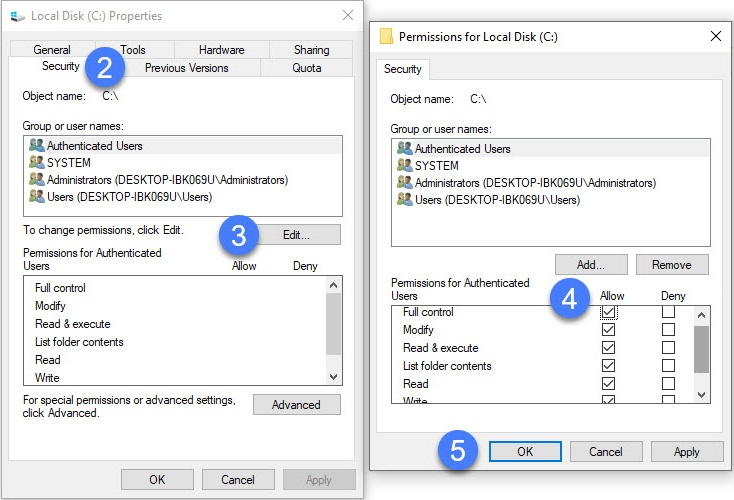Open the Previous Versions tab
734x500 pixels.
pos(187,68)
